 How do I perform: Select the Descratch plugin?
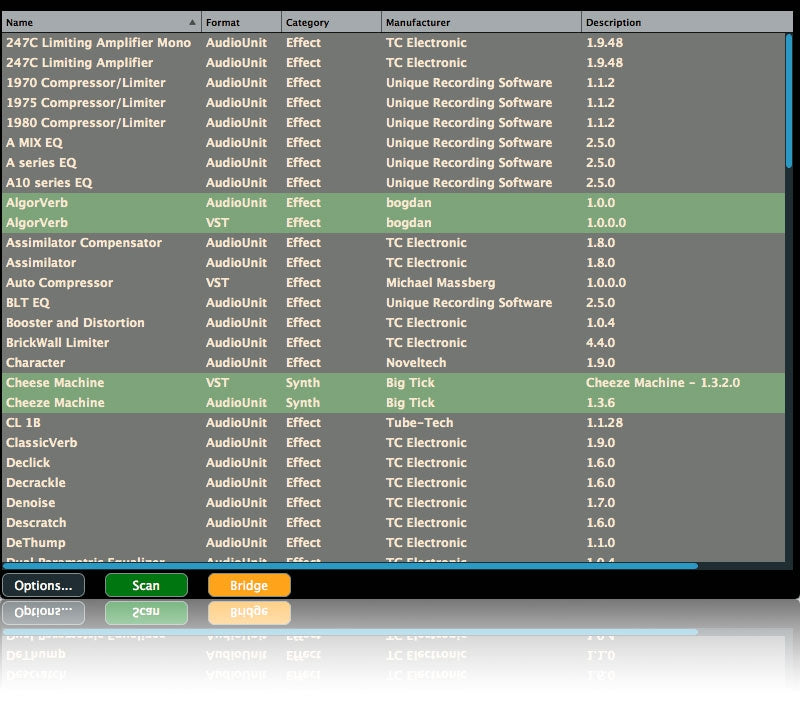[x=393, y=522]
